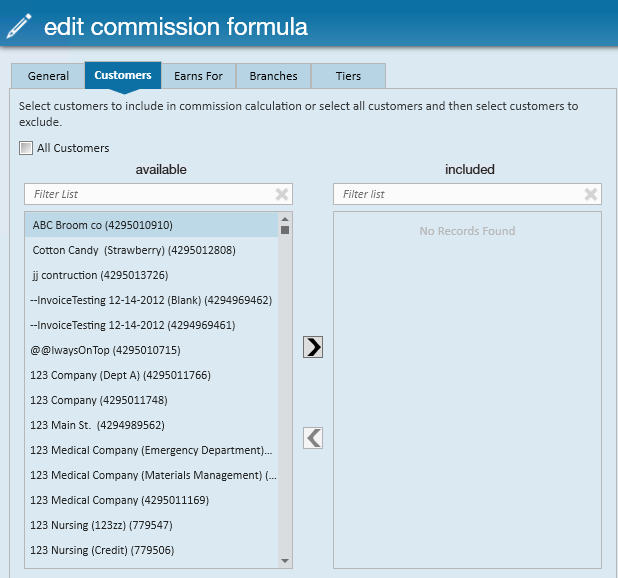The image size is (618, 578).
Task: Select Cotton Candy (Strawberry) customer
Action: 134,250
